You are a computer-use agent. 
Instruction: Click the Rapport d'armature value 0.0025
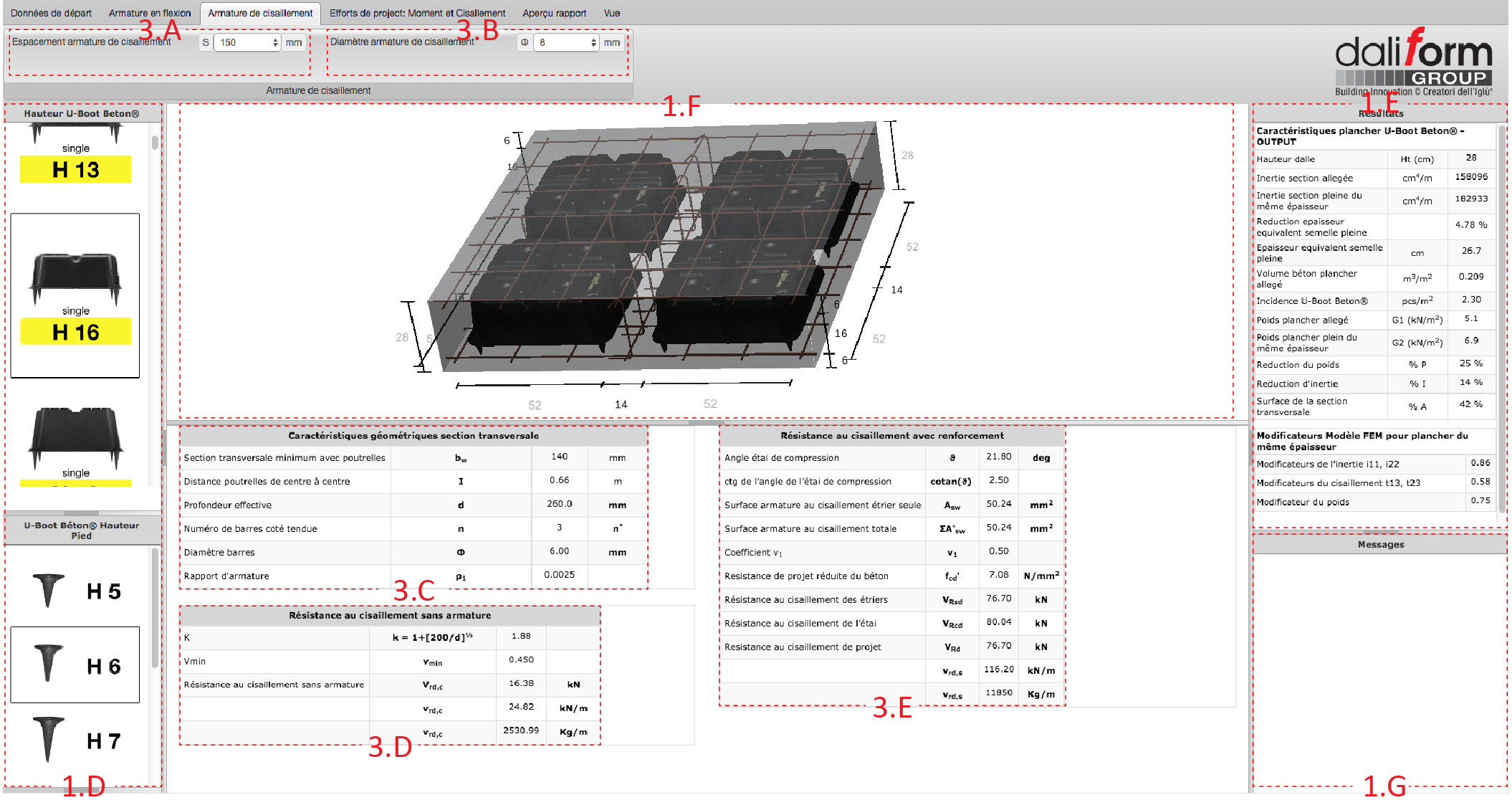[x=559, y=575]
